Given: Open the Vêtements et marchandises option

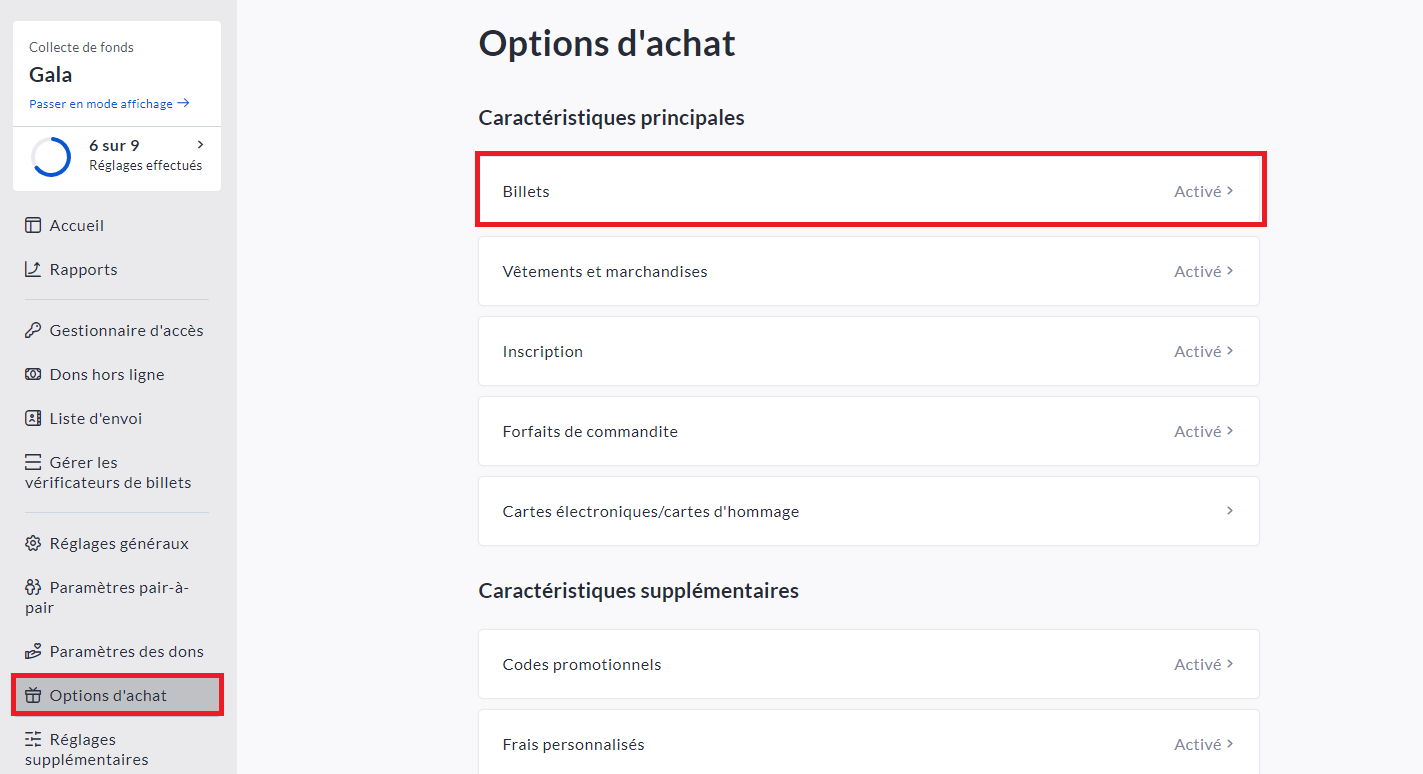Looking at the screenshot, I should (868, 271).
